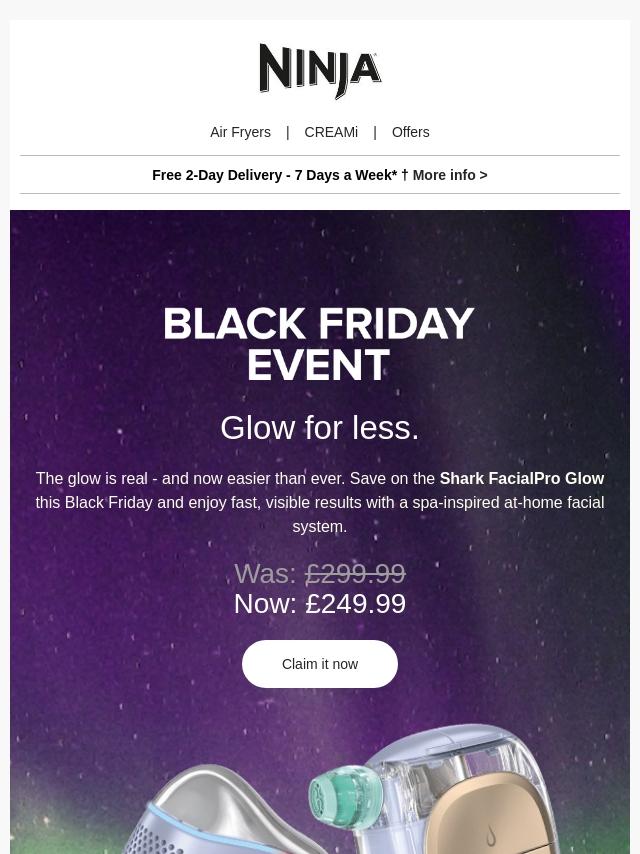
Task: Click the water drop icon on device
Action: pyautogui.click(x=490, y=837)
